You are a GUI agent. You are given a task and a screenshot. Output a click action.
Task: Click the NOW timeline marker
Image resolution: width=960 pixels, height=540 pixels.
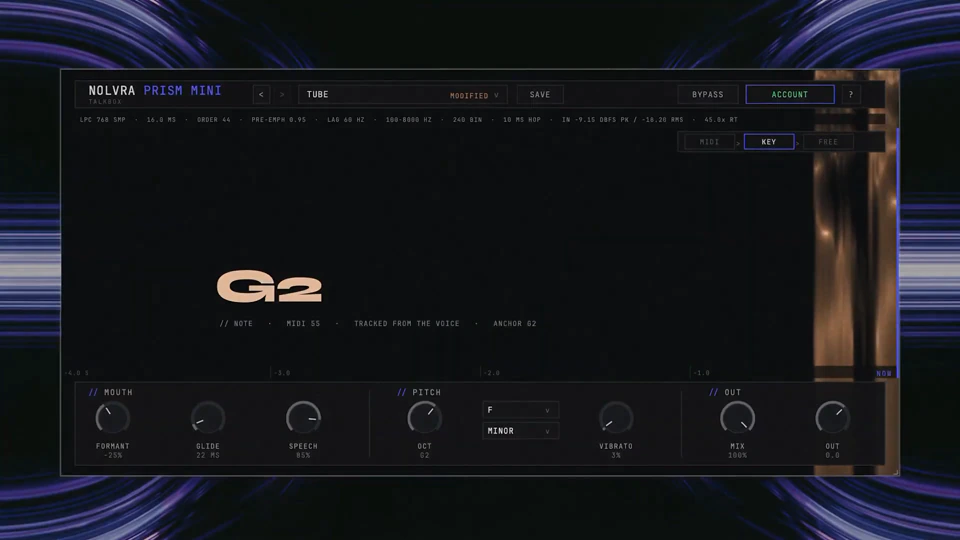(883, 373)
